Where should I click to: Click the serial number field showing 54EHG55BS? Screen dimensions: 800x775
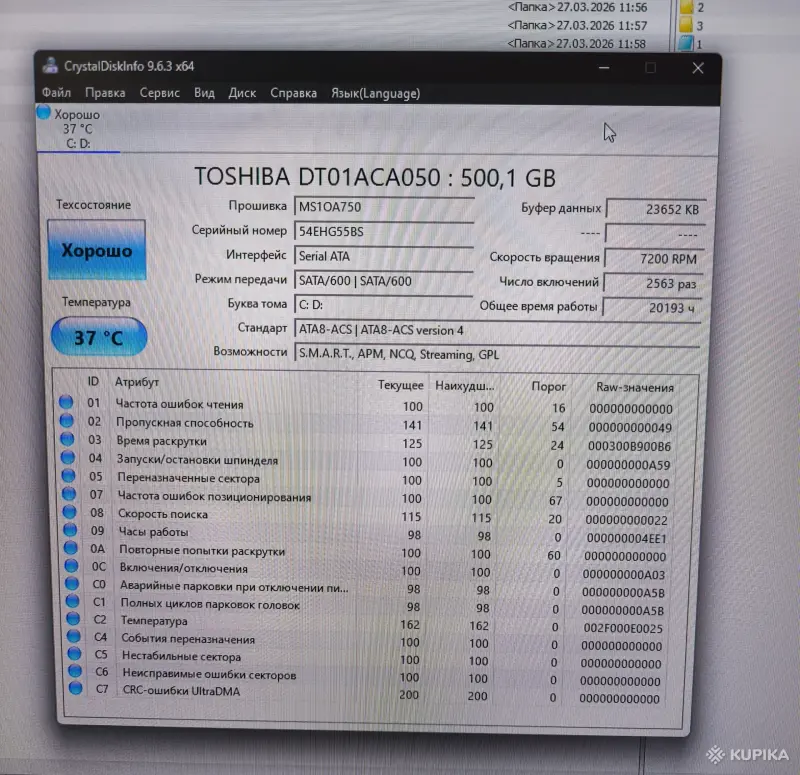(390, 230)
